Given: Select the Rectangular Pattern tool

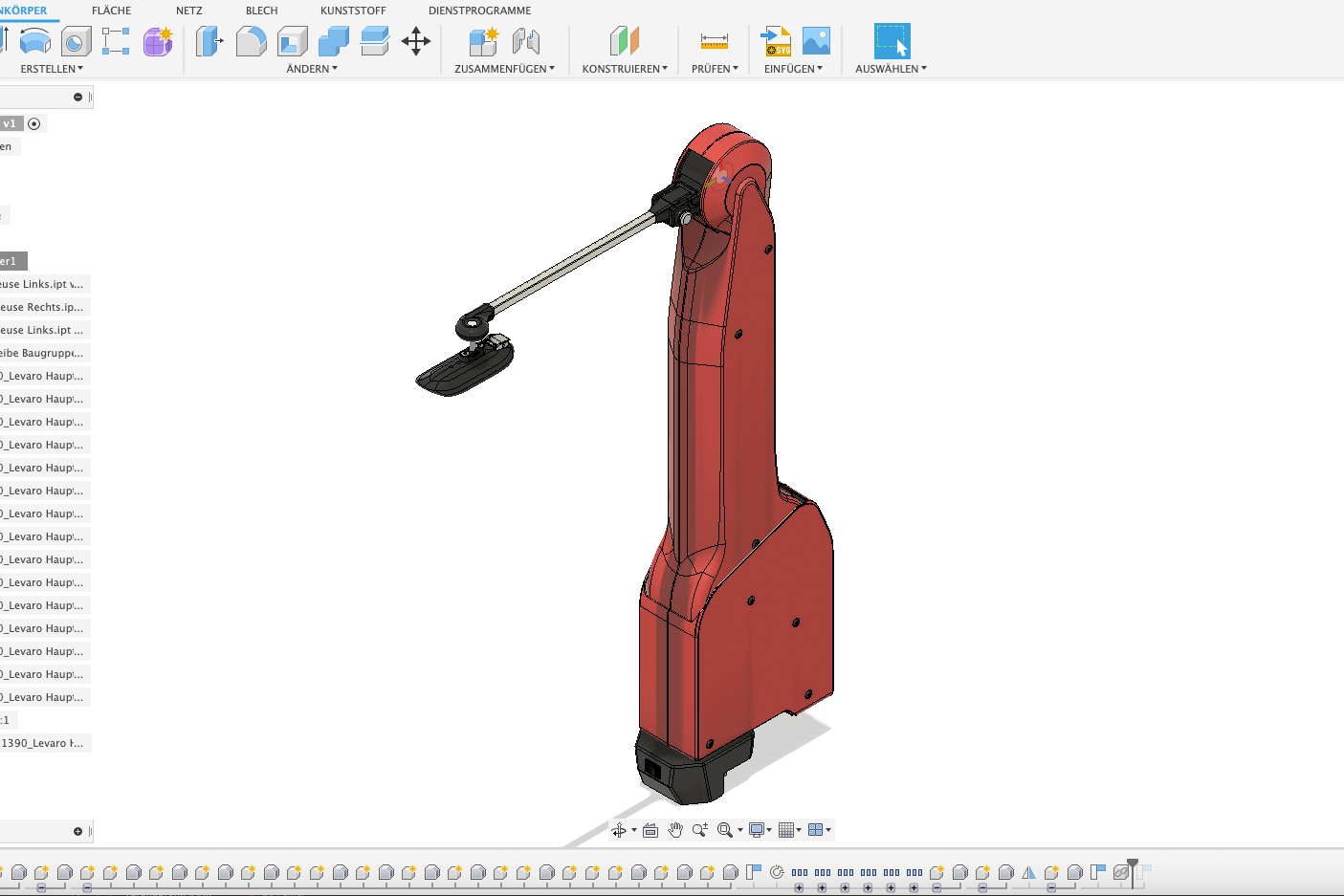Looking at the screenshot, I should (116, 41).
